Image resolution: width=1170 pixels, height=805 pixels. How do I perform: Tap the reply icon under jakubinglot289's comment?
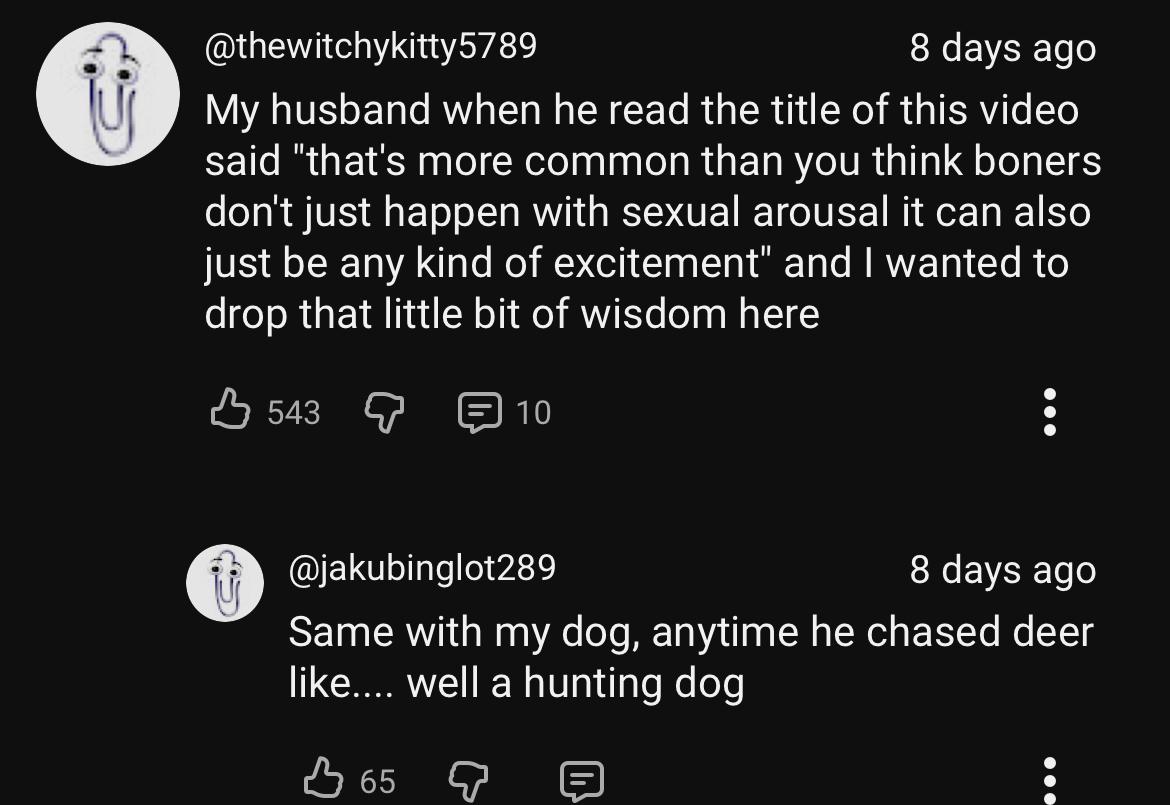tap(582, 779)
